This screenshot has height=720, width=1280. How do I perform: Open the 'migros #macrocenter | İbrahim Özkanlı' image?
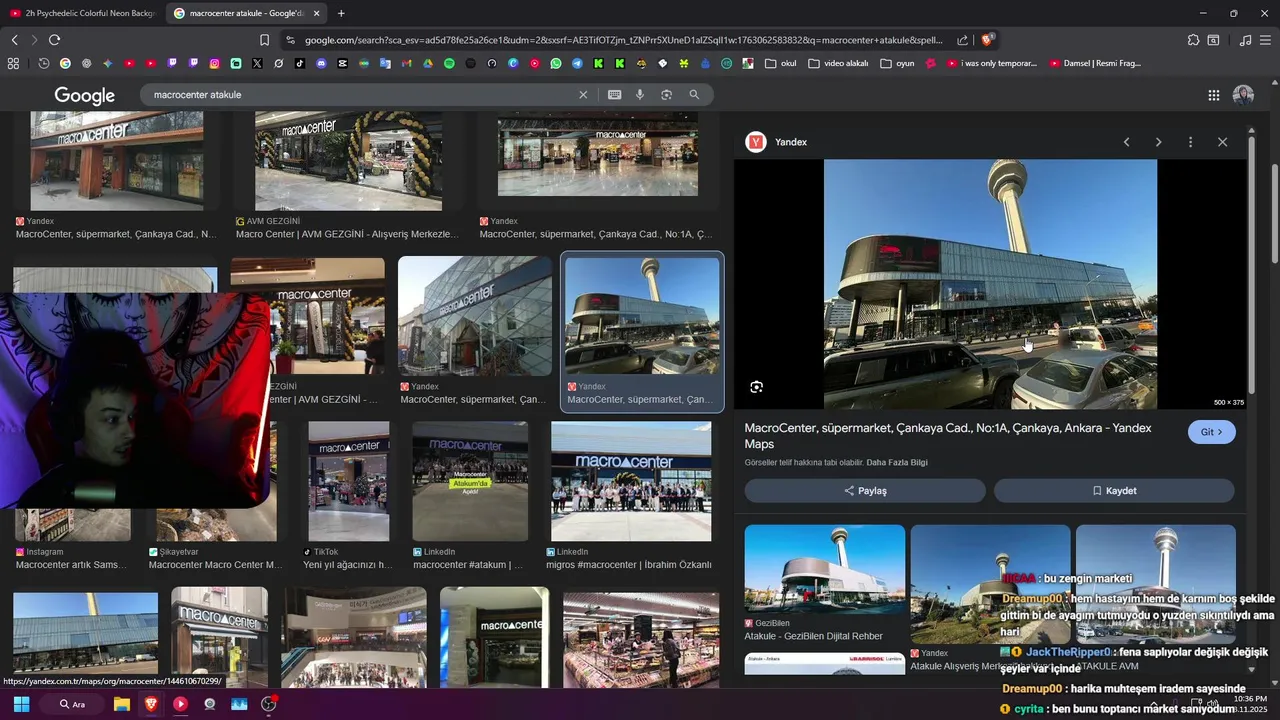click(x=631, y=481)
